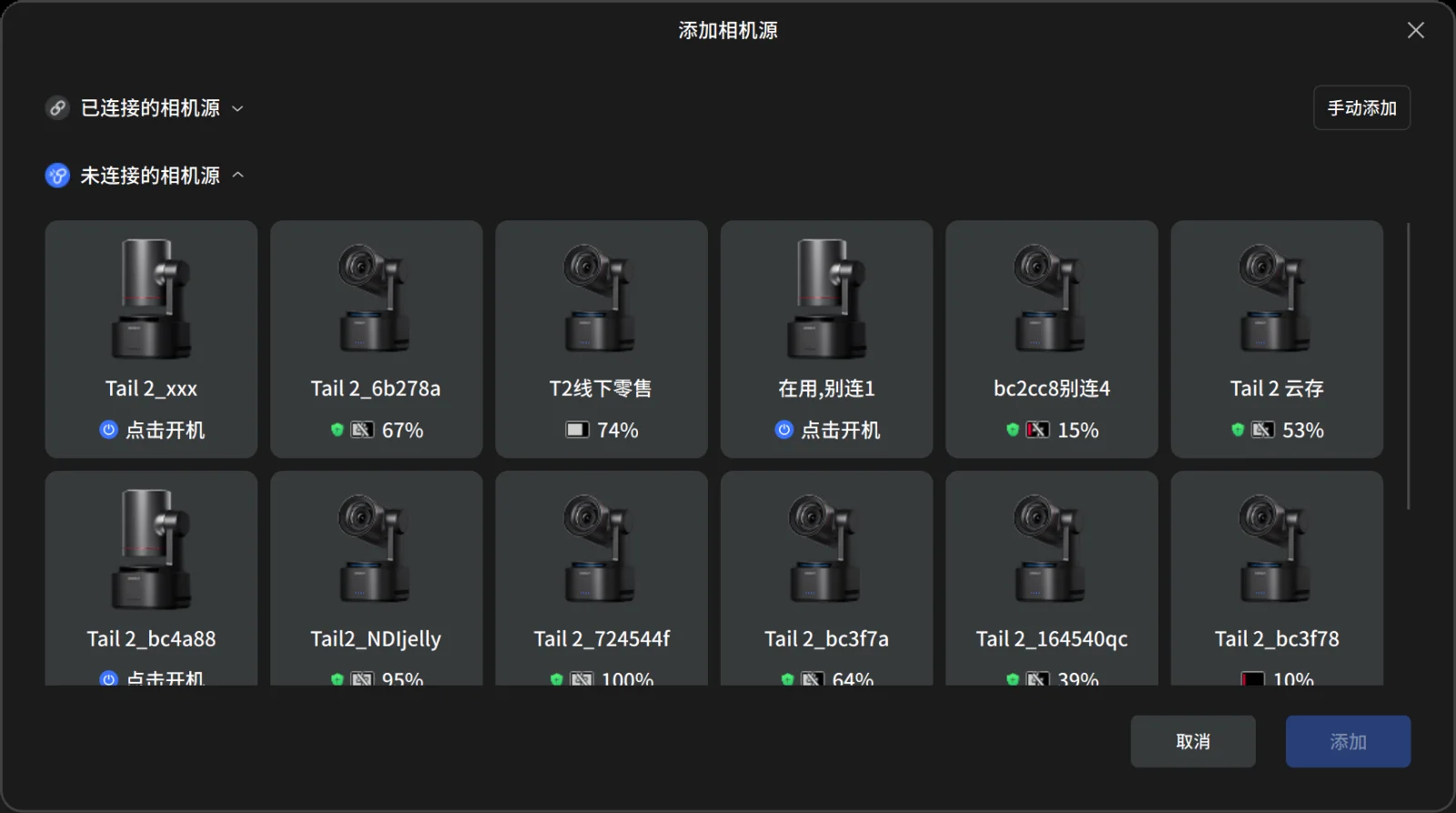This screenshot has height=813, width=1456.
Task: Click the 取消 button
Action: pos(1193,741)
